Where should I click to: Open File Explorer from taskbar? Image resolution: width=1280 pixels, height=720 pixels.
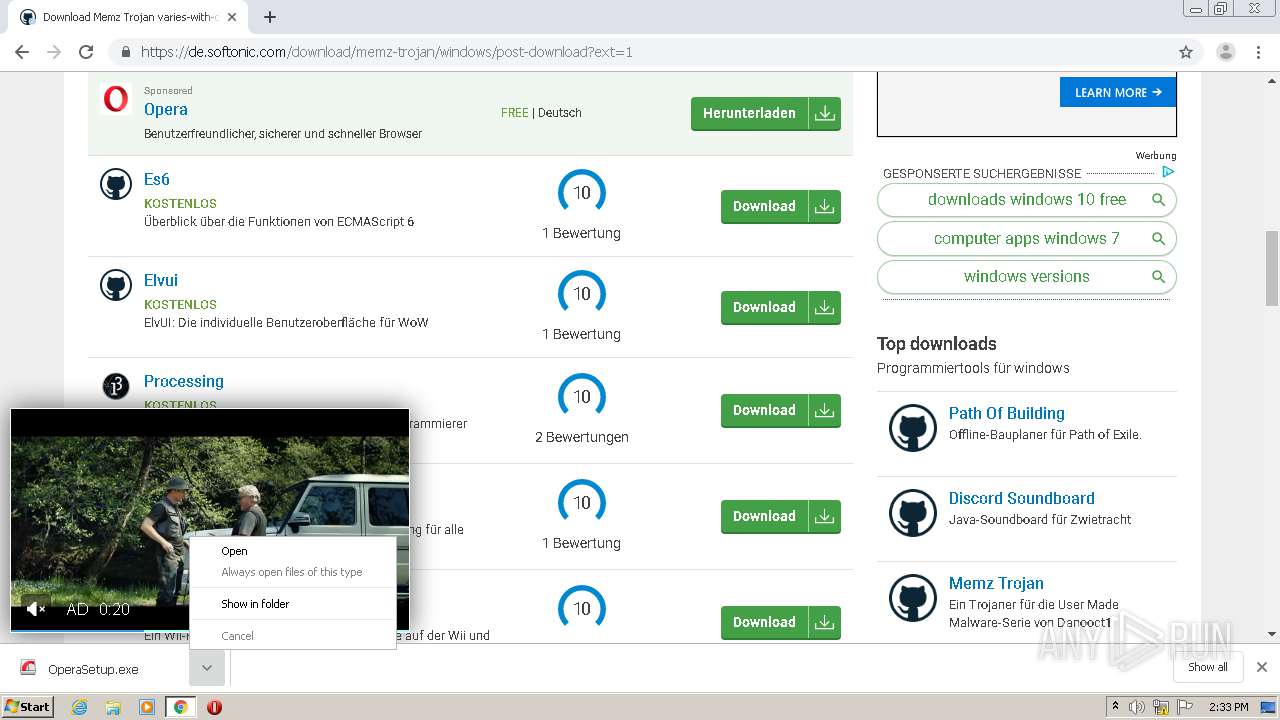(x=113, y=707)
